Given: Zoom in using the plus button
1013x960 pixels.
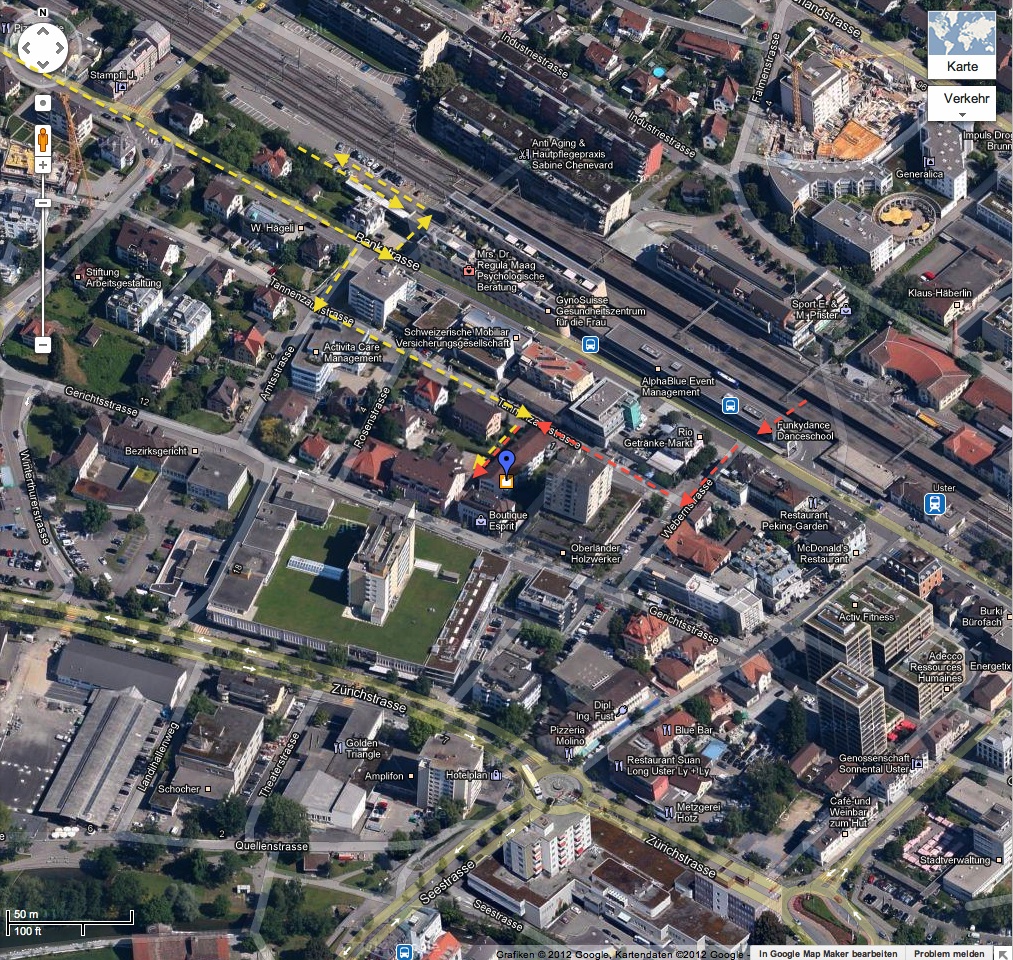Looking at the screenshot, I should [43, 164].
